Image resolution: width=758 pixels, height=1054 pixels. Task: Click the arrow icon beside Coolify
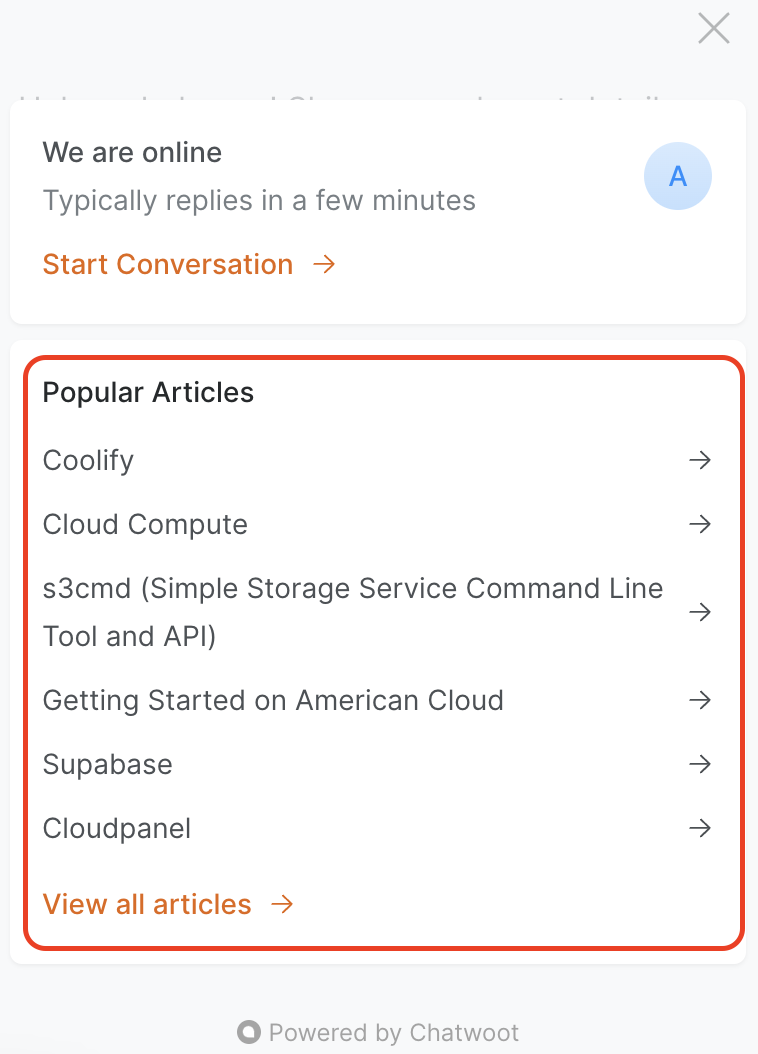(700, 460)
